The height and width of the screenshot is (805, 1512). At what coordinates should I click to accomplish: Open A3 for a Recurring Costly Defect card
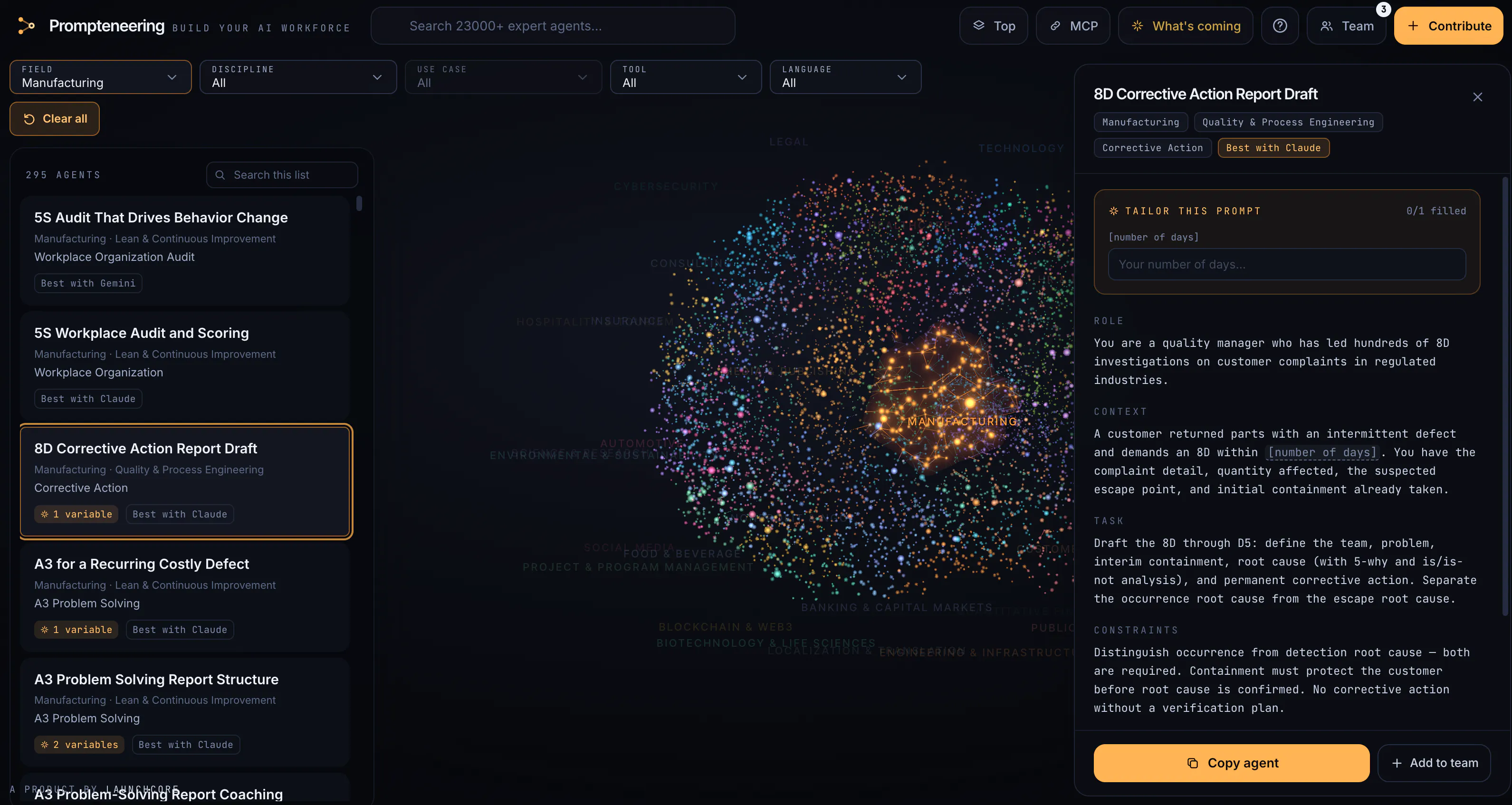(185, 596)
